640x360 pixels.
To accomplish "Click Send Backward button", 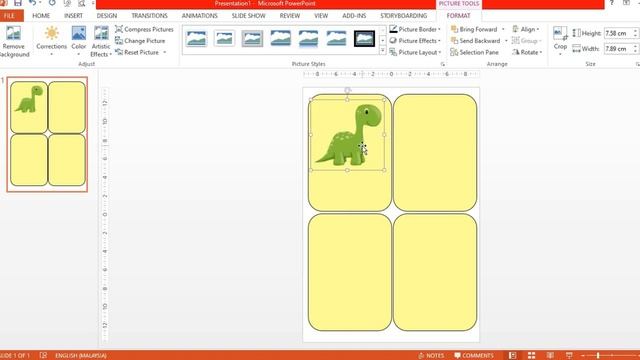I will [476, 41].
